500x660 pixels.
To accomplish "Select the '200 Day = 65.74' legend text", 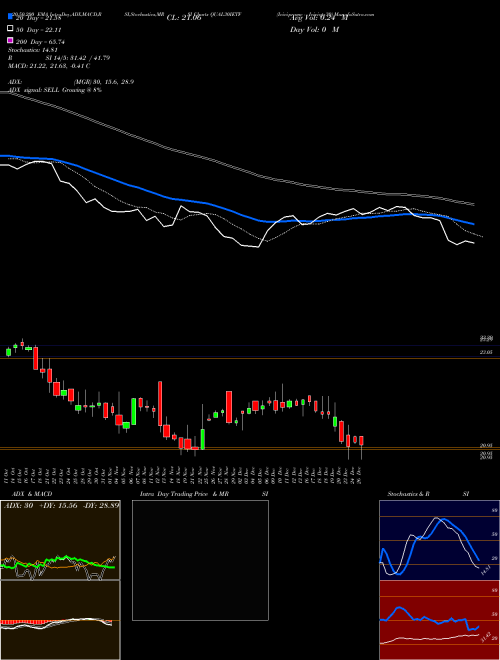I will pos(40,42).
